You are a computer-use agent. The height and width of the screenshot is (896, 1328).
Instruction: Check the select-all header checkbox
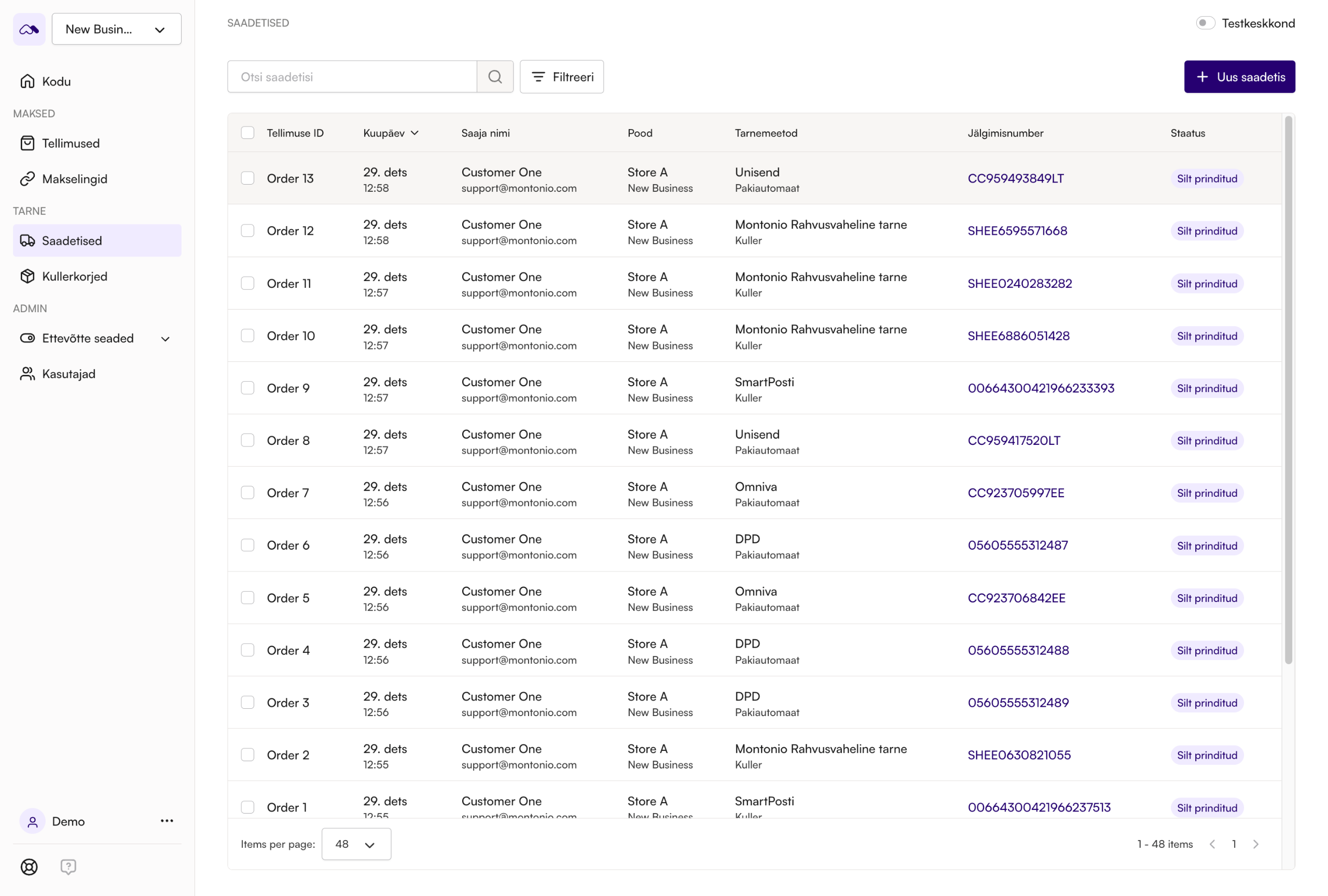(x=247, y=133)
